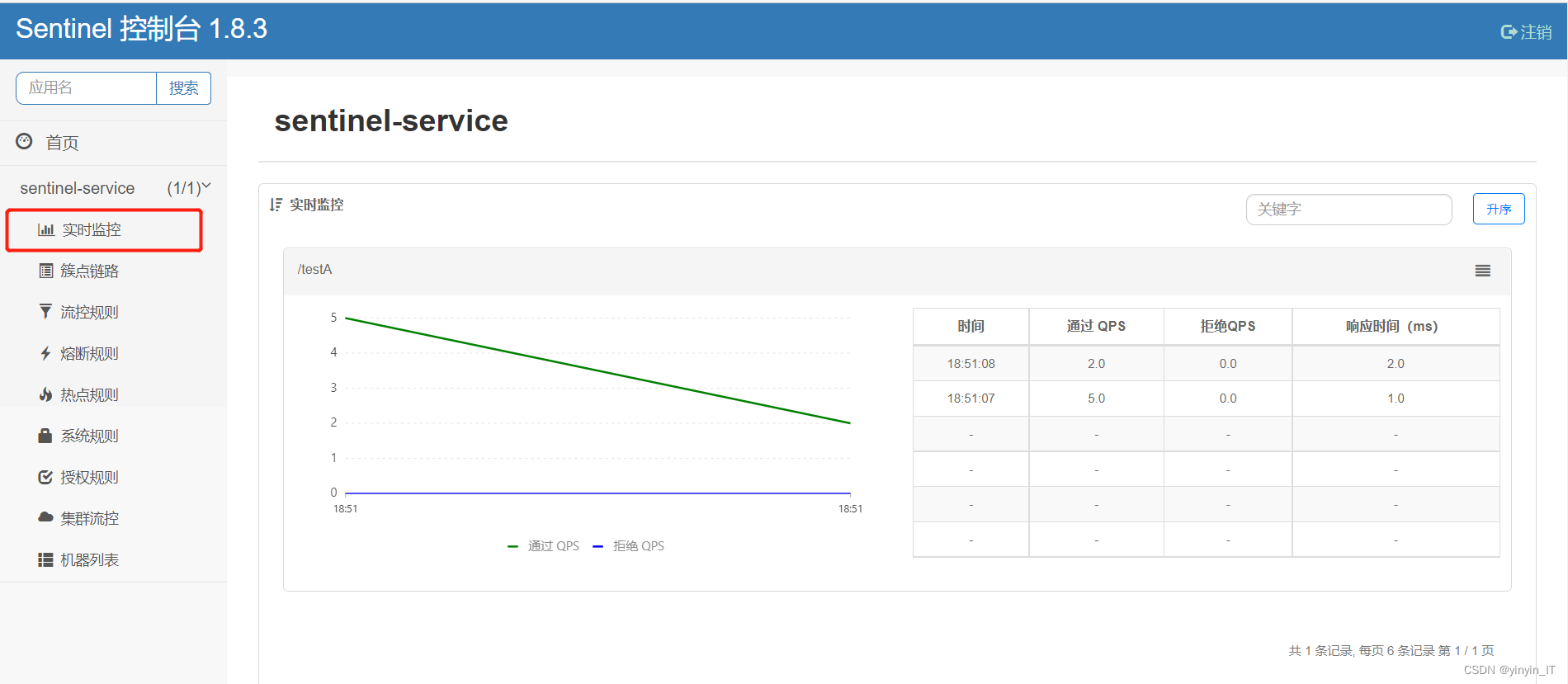Open 簇点链路 in the sidebar
This screenshot has height=684, width=1568.
89,271
